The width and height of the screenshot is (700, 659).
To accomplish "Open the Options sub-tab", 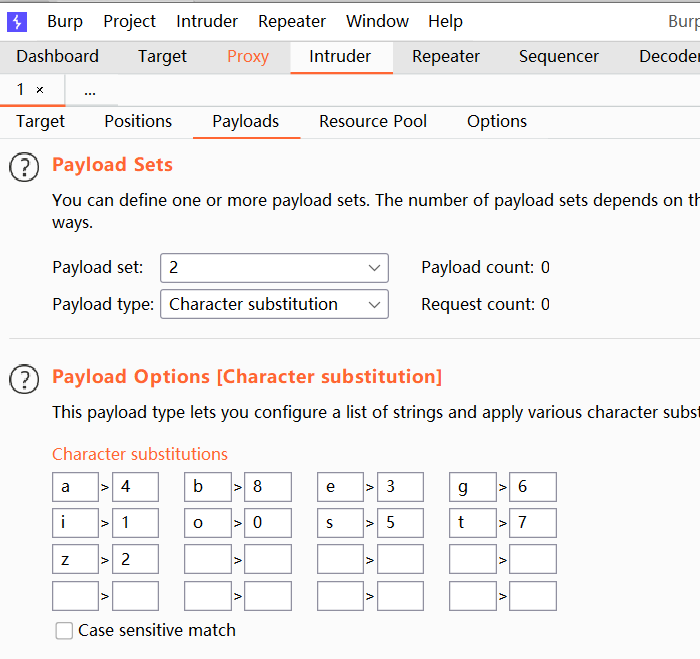I will 497,121.
